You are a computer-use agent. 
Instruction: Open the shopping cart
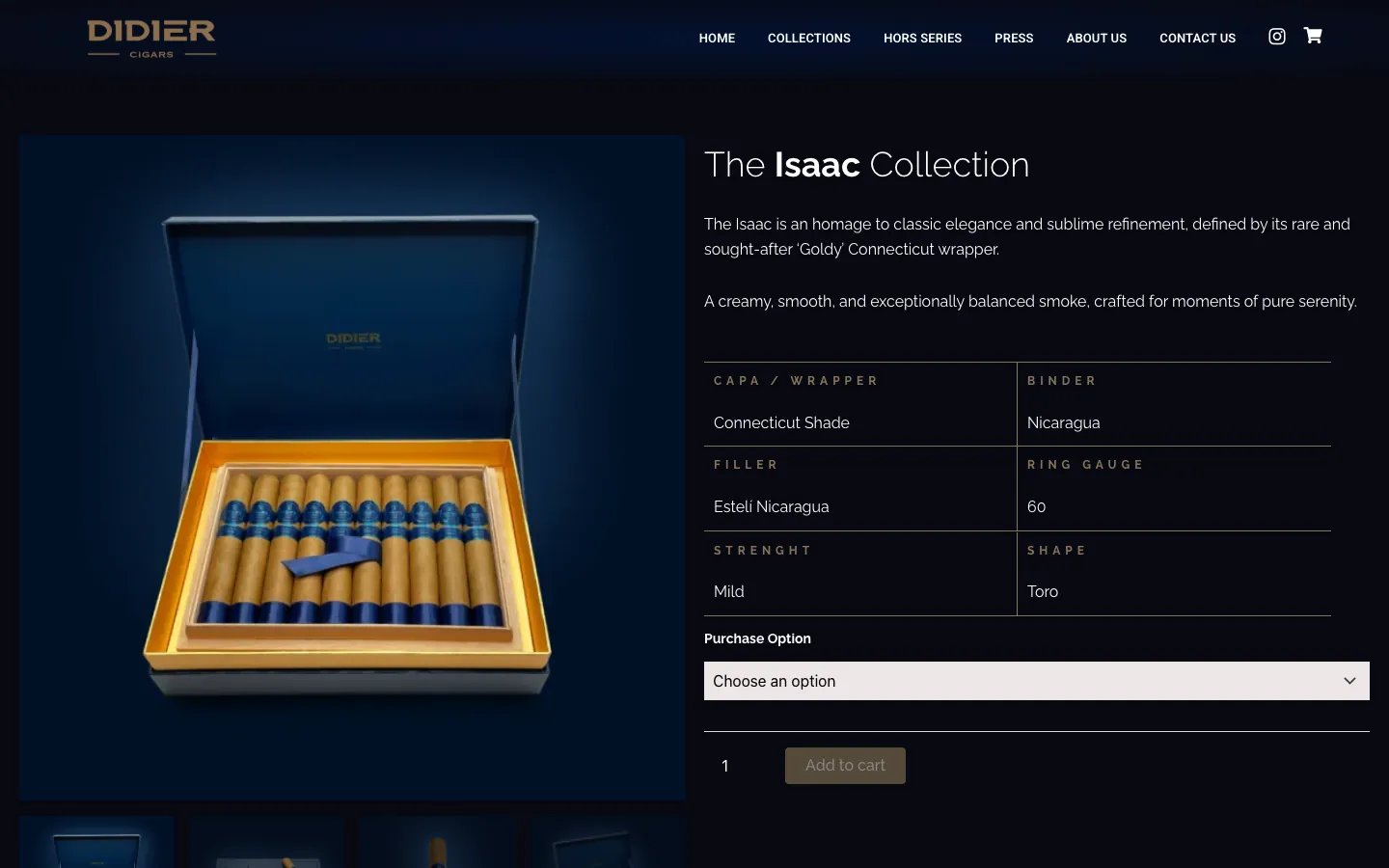tap(1313, 36)
